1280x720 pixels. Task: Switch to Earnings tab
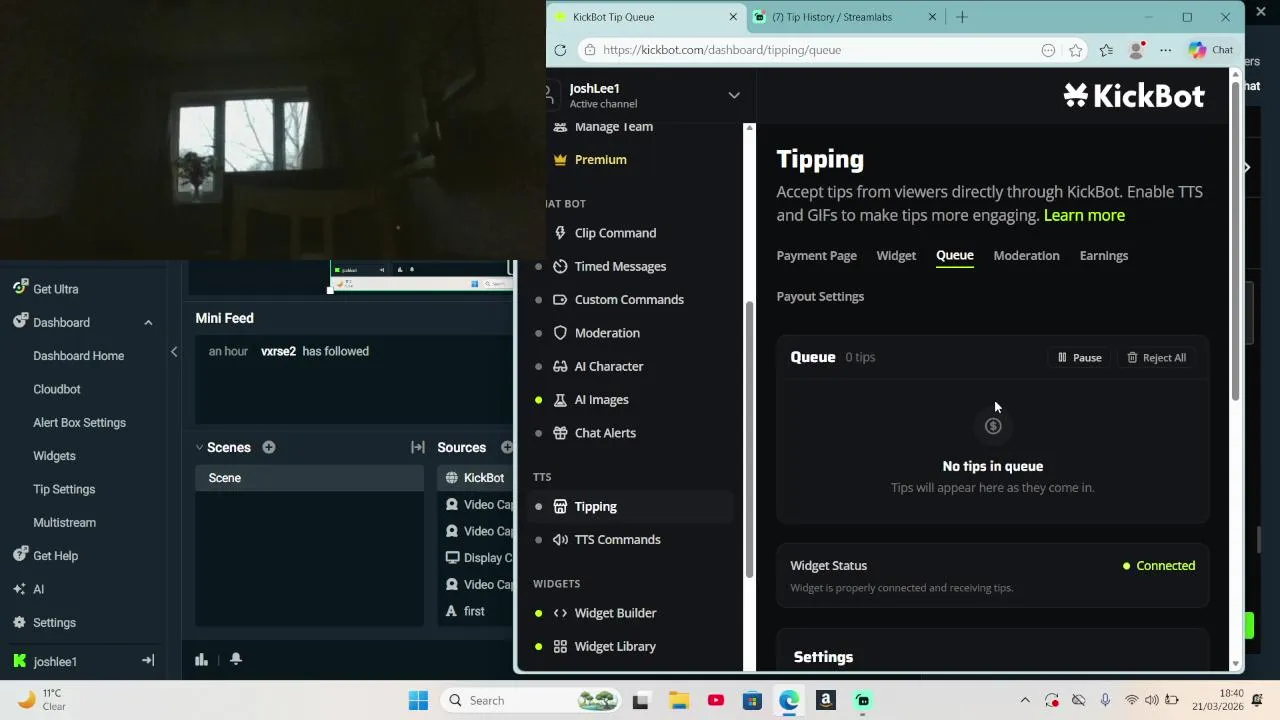pyautogui.click(x=1104, y=256)
